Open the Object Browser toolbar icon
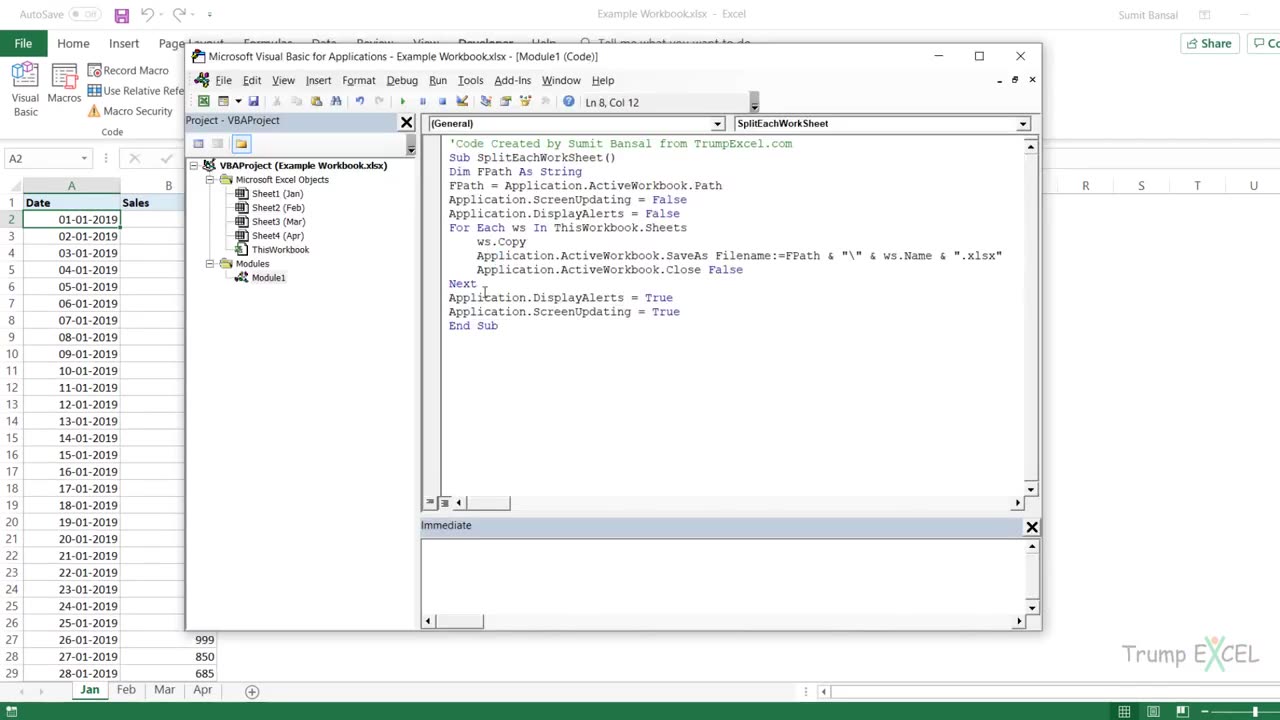The height and width of the screenshot is (720, 1280). pos(525,101)
